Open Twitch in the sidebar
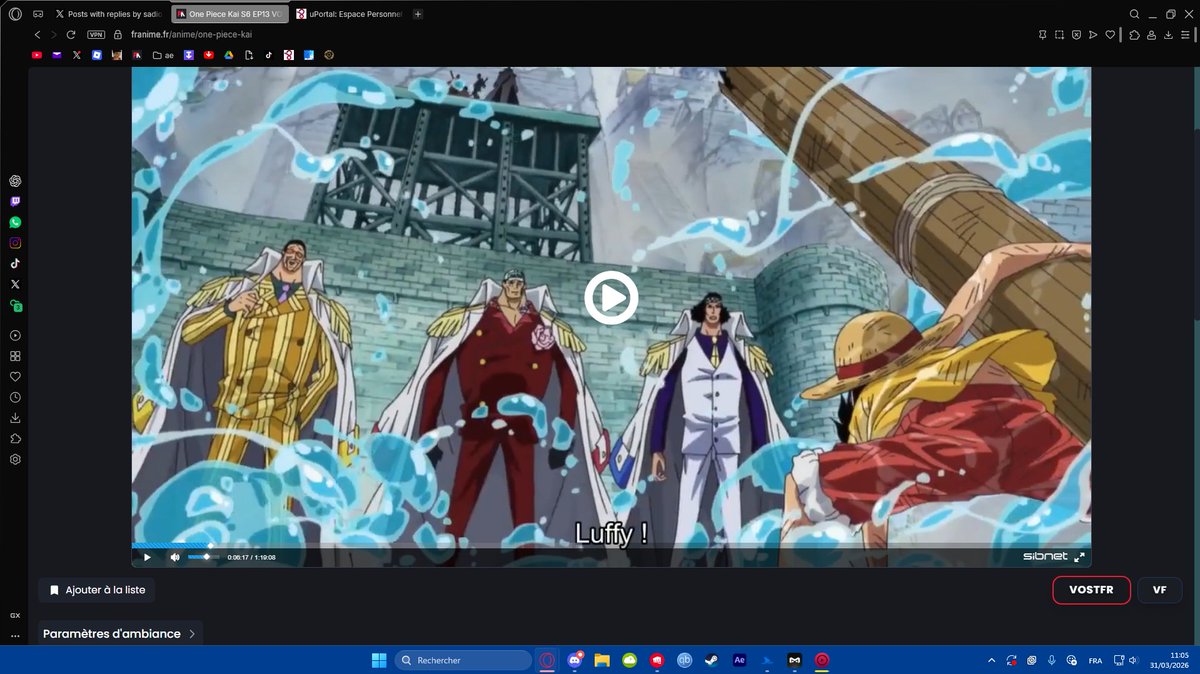 [15, 202]
